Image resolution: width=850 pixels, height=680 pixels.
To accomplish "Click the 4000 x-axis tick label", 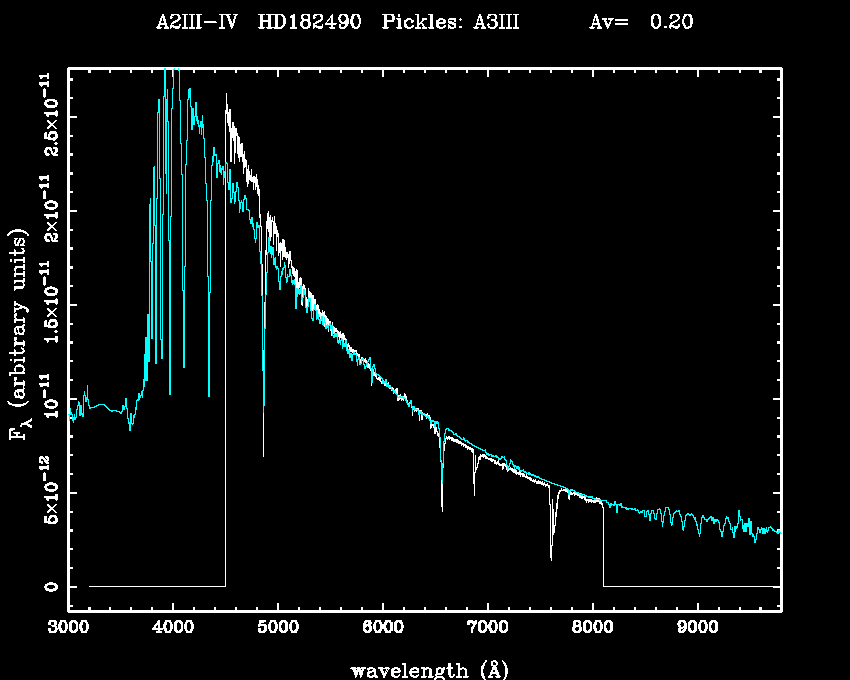I will (x=173, y=629).
